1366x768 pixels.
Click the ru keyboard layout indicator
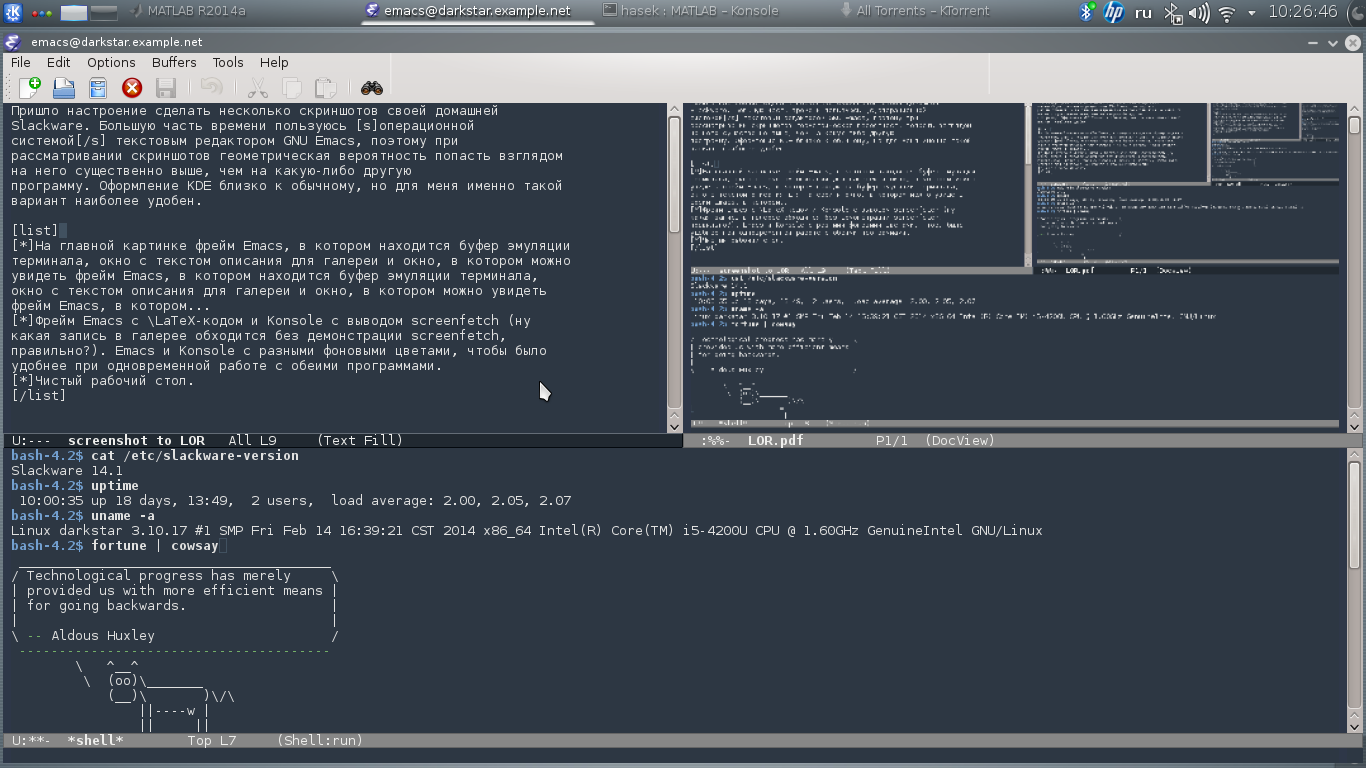coord(1144,13)
